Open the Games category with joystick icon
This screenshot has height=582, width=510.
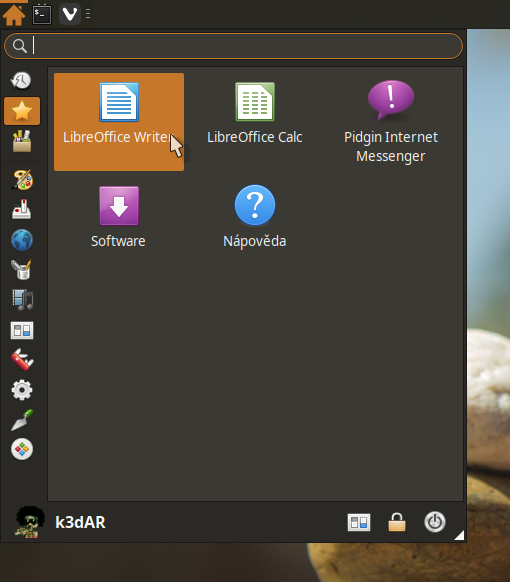(x=22, y=210)
